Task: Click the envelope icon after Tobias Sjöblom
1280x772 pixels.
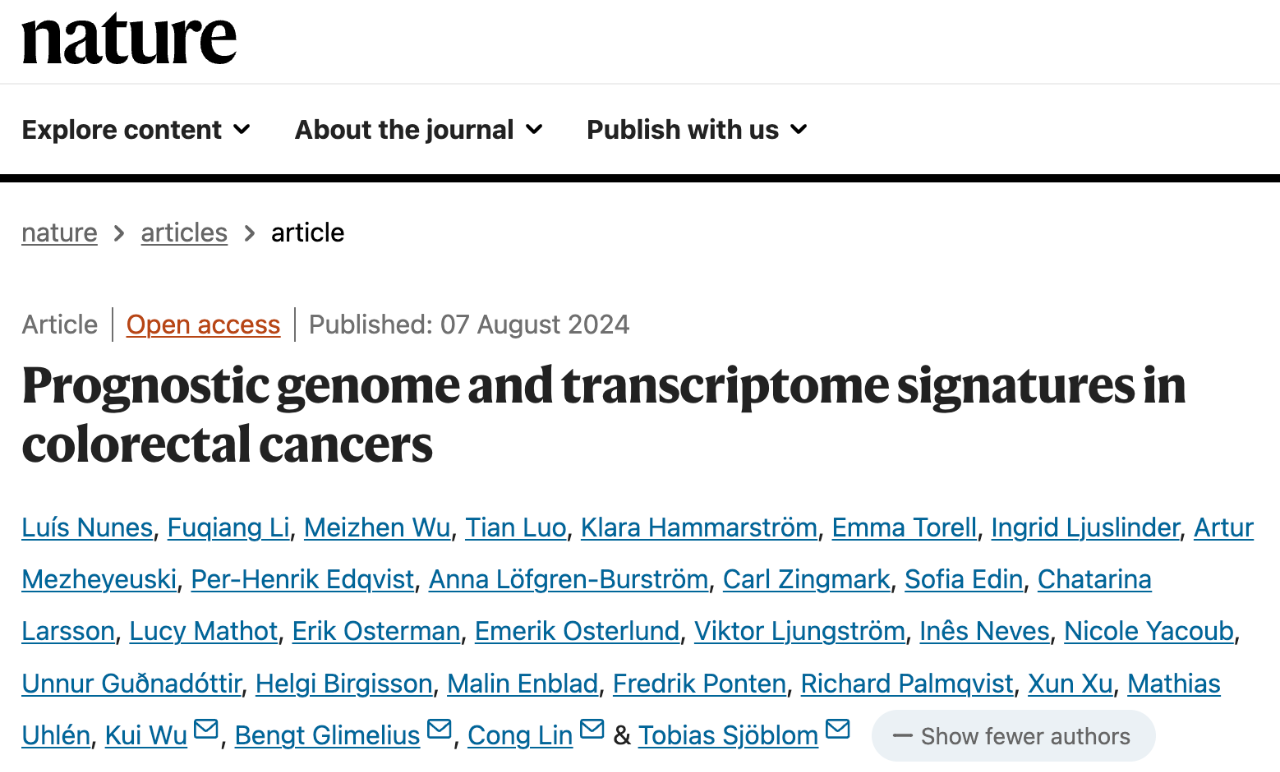Action: (838, 731)
